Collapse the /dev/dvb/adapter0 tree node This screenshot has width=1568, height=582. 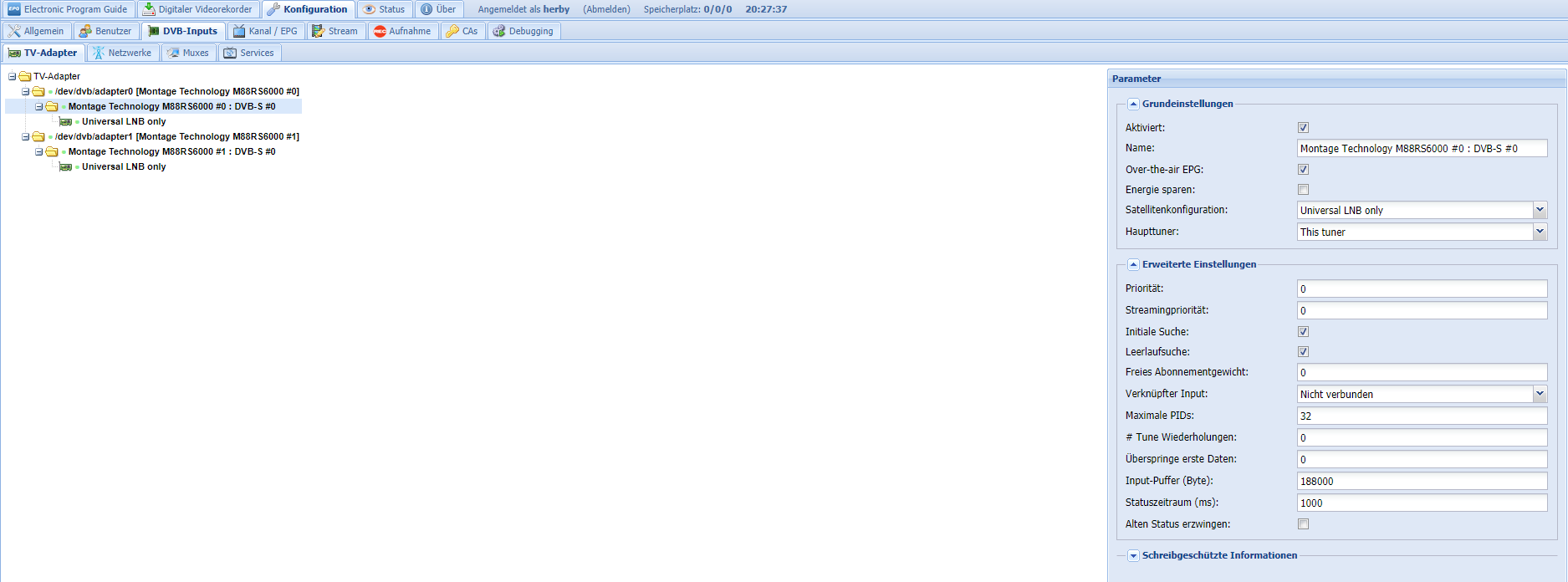pyautogui.click(x=25, y=91)
